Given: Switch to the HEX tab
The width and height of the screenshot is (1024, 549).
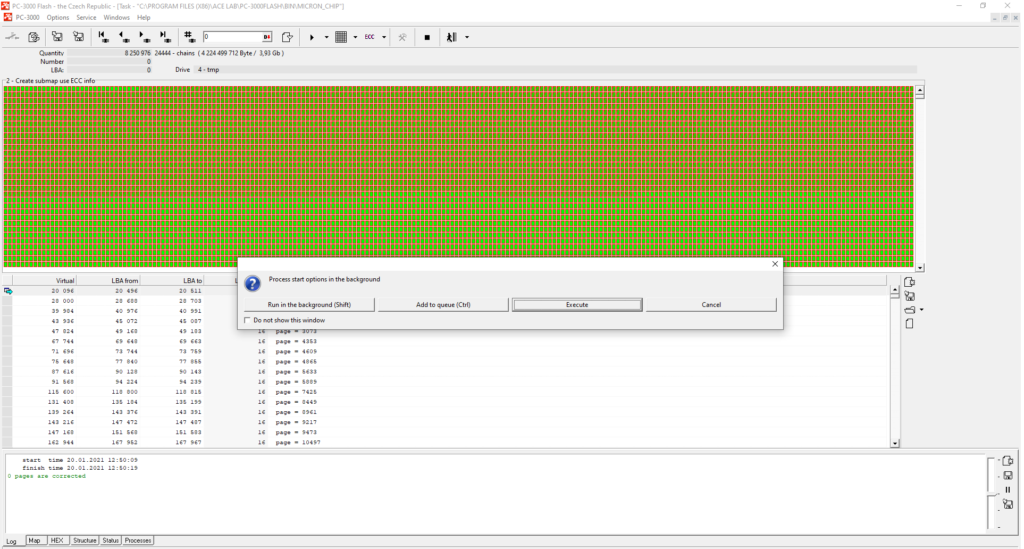Looking at the screenshot, I should click(58, 540).
